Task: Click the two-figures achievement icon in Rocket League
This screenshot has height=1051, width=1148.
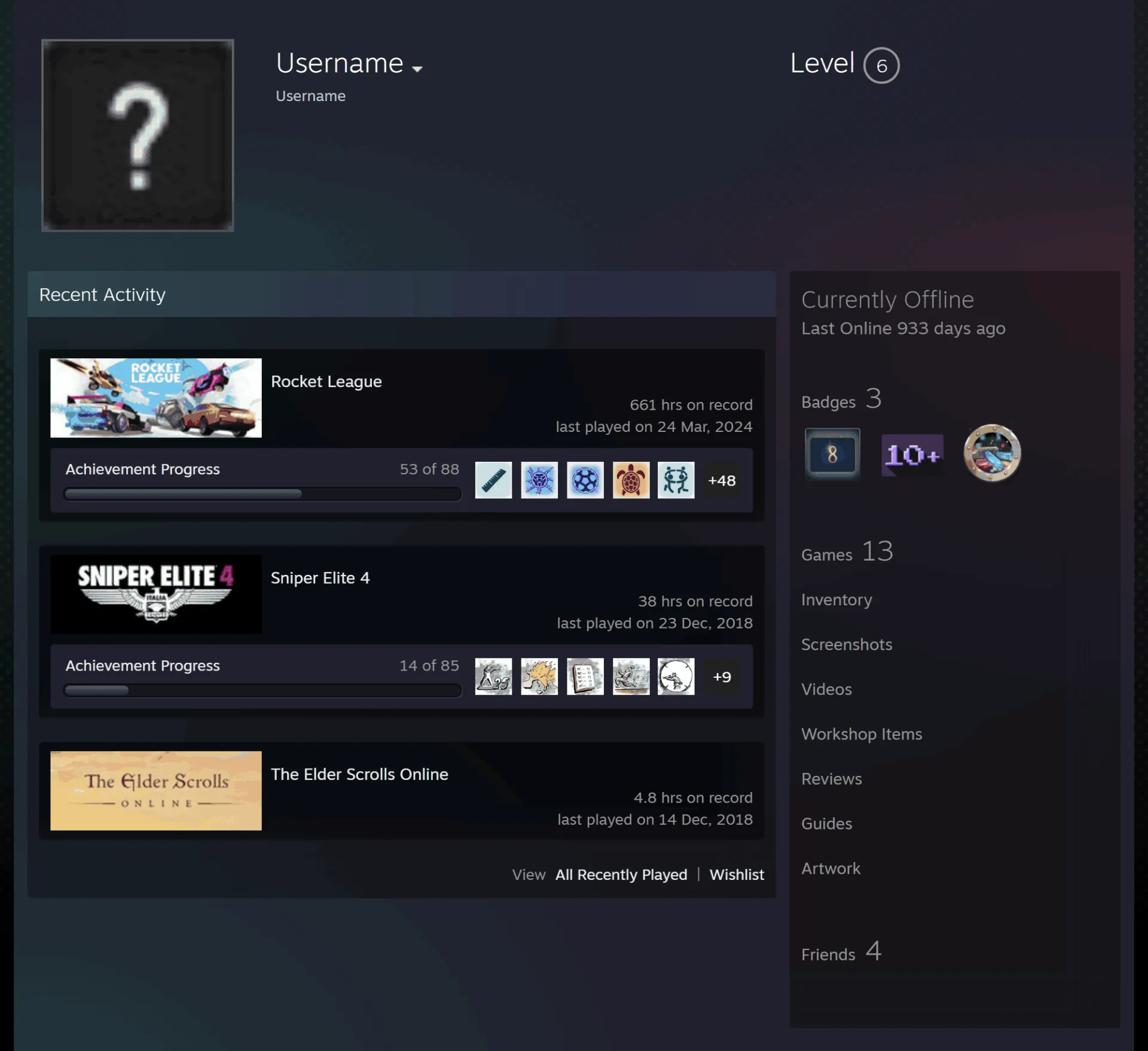Action: tap(676, 480)
